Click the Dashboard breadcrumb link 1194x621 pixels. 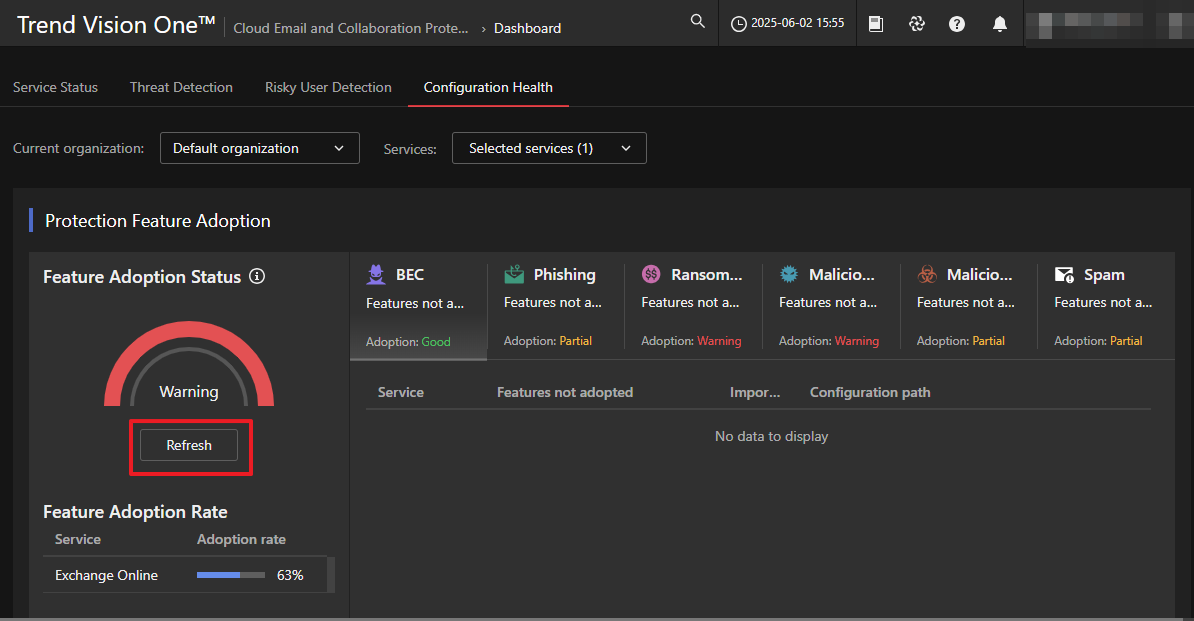[527, 28]
